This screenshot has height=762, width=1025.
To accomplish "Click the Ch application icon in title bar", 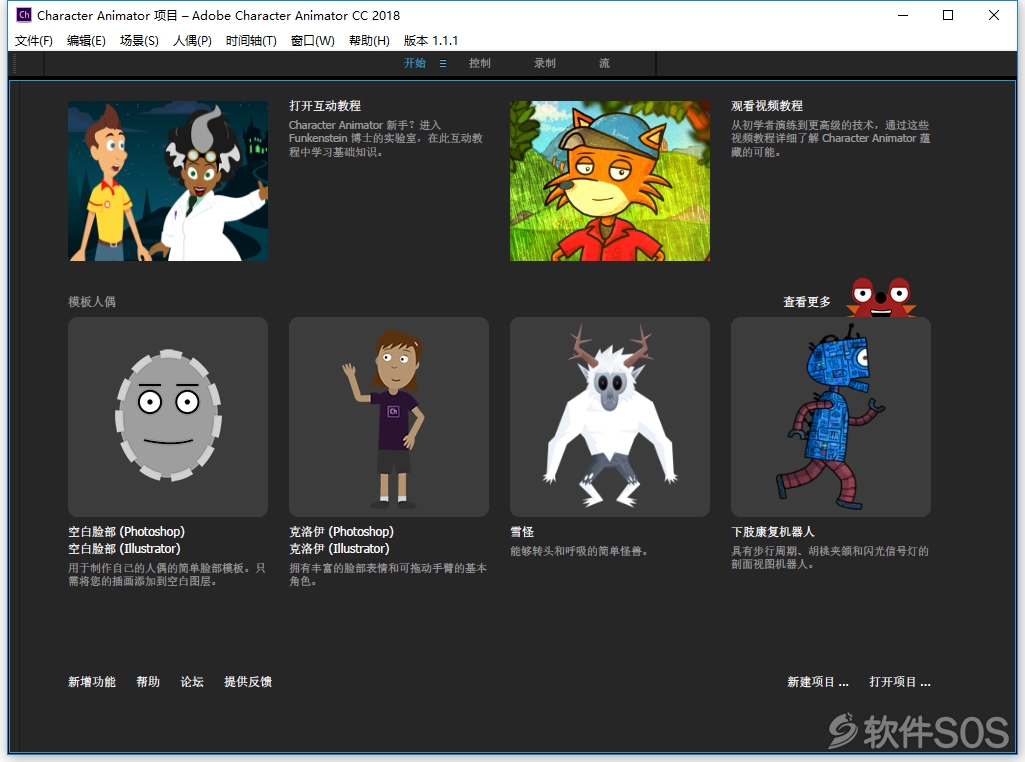I will [24, 14].
